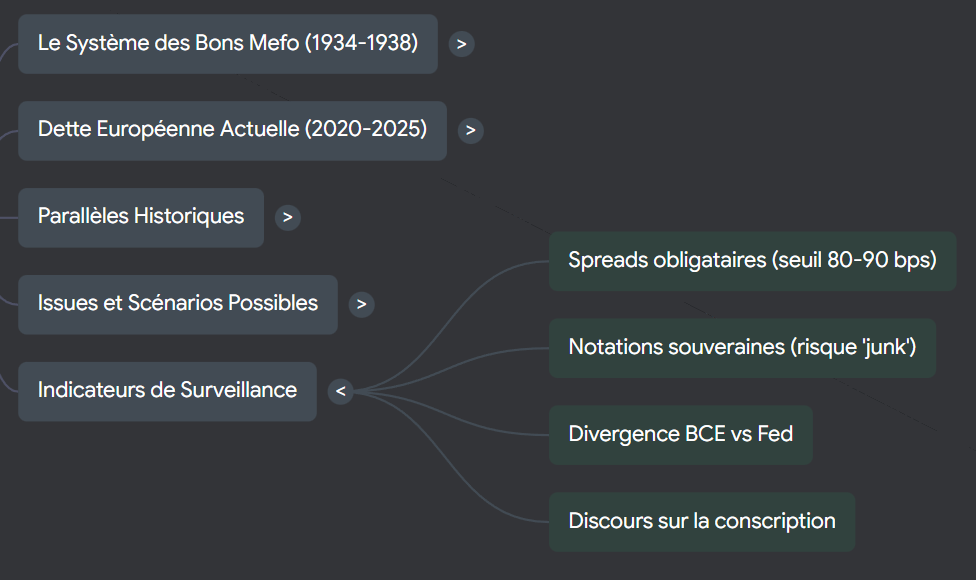This screenshot has height=580, width=976.
Task: Expand Dette Européenne Actuelle branch arrow
Action: pyautogui.click(x=471, y=131)
